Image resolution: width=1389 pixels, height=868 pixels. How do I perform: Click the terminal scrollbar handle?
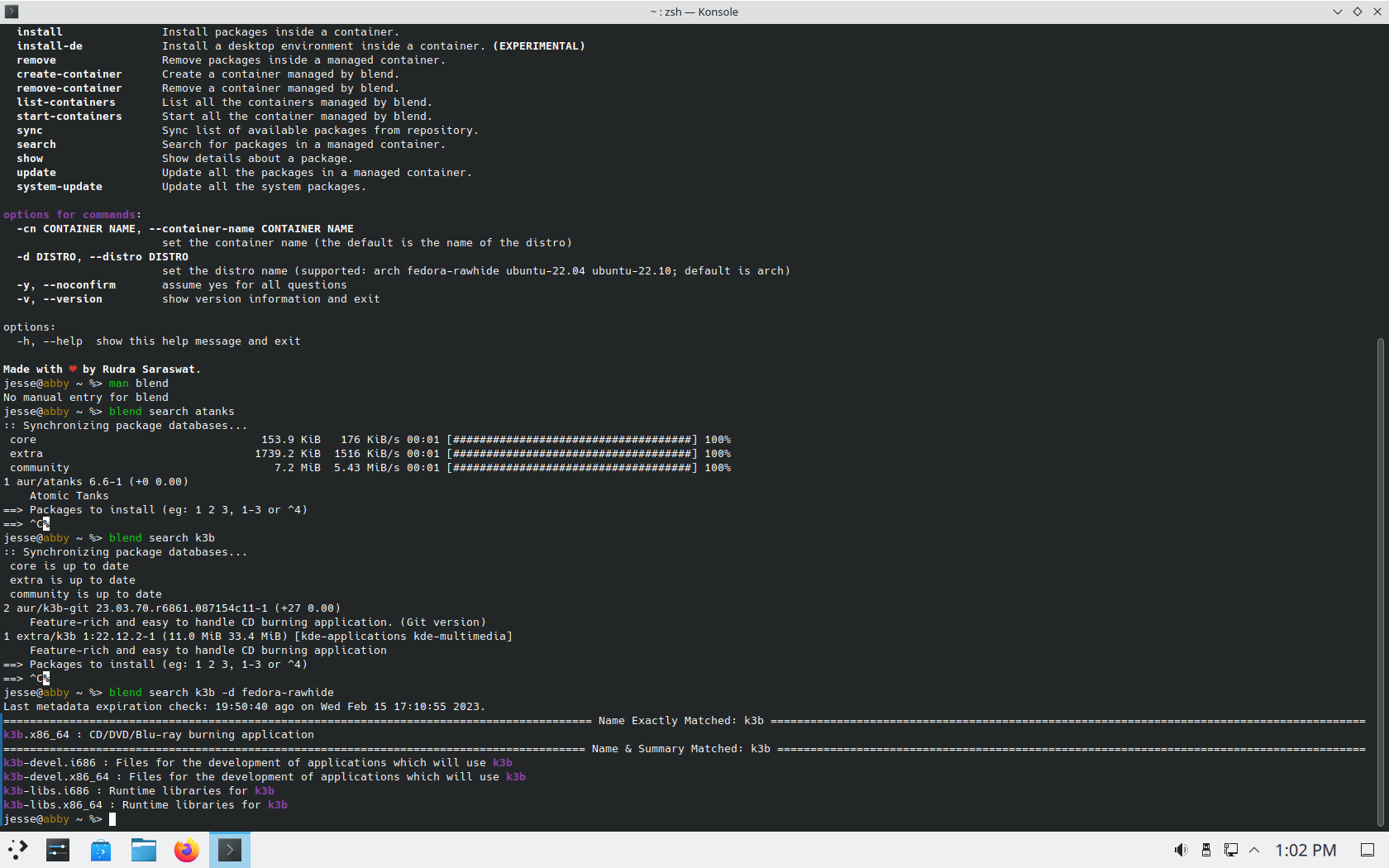tap(1380, 581)
